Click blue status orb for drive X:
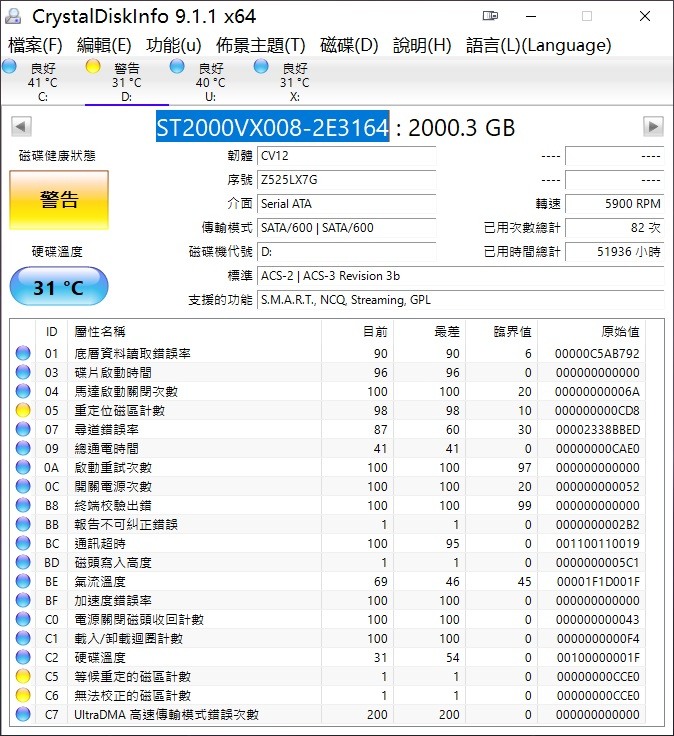Viewport: 674px width, 736px height. [261, 66]
